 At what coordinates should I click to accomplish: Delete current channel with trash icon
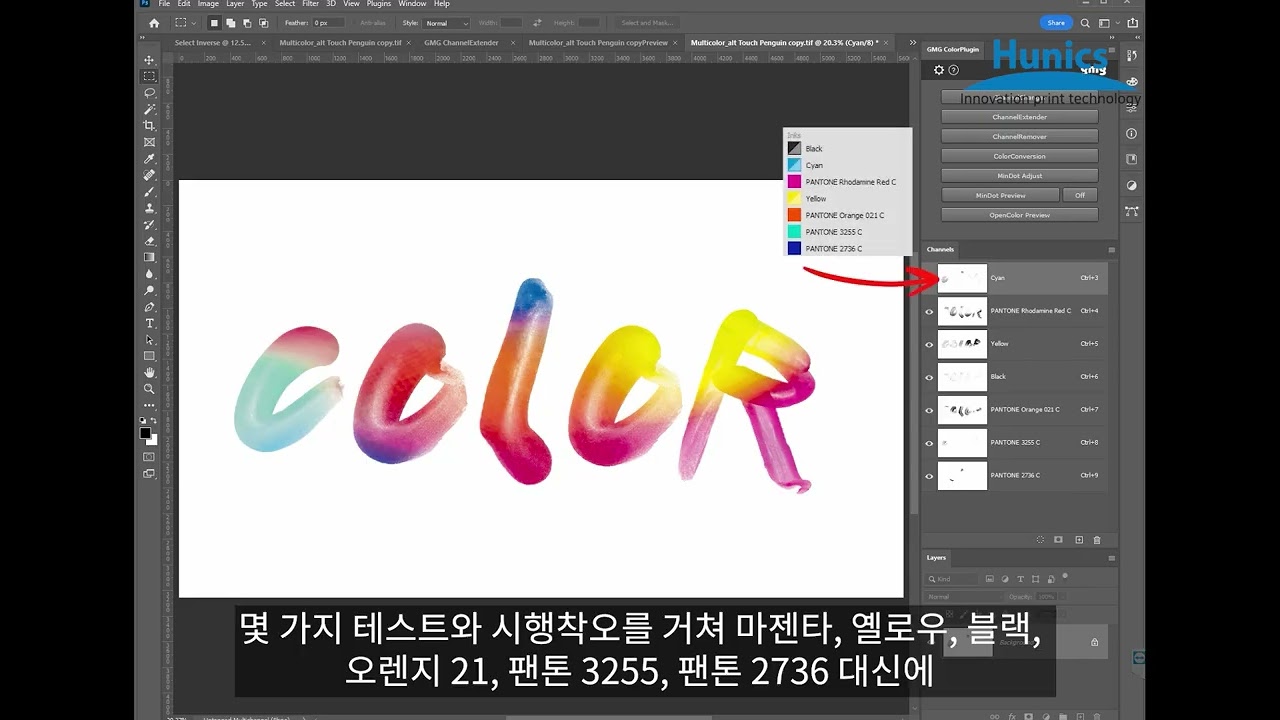point(1097,540)
